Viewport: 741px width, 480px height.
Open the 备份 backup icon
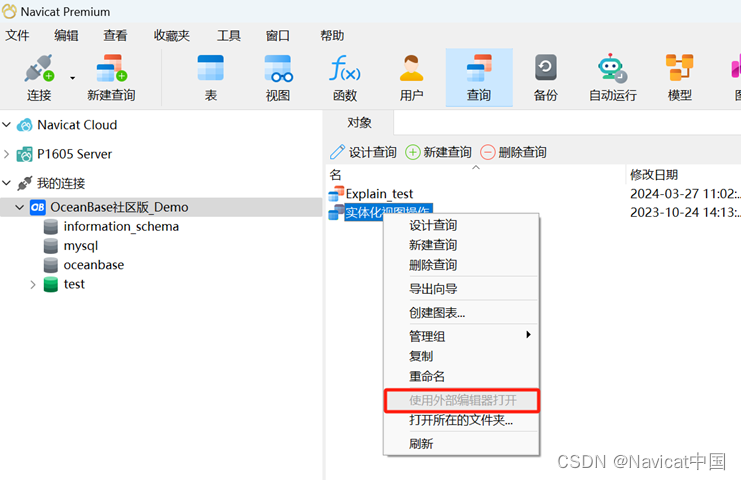point(545,78)
